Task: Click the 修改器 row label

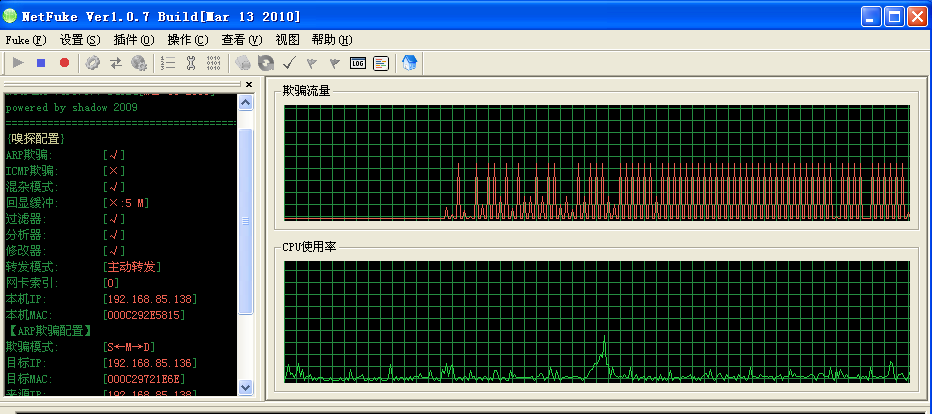Action: click(25, 251)
